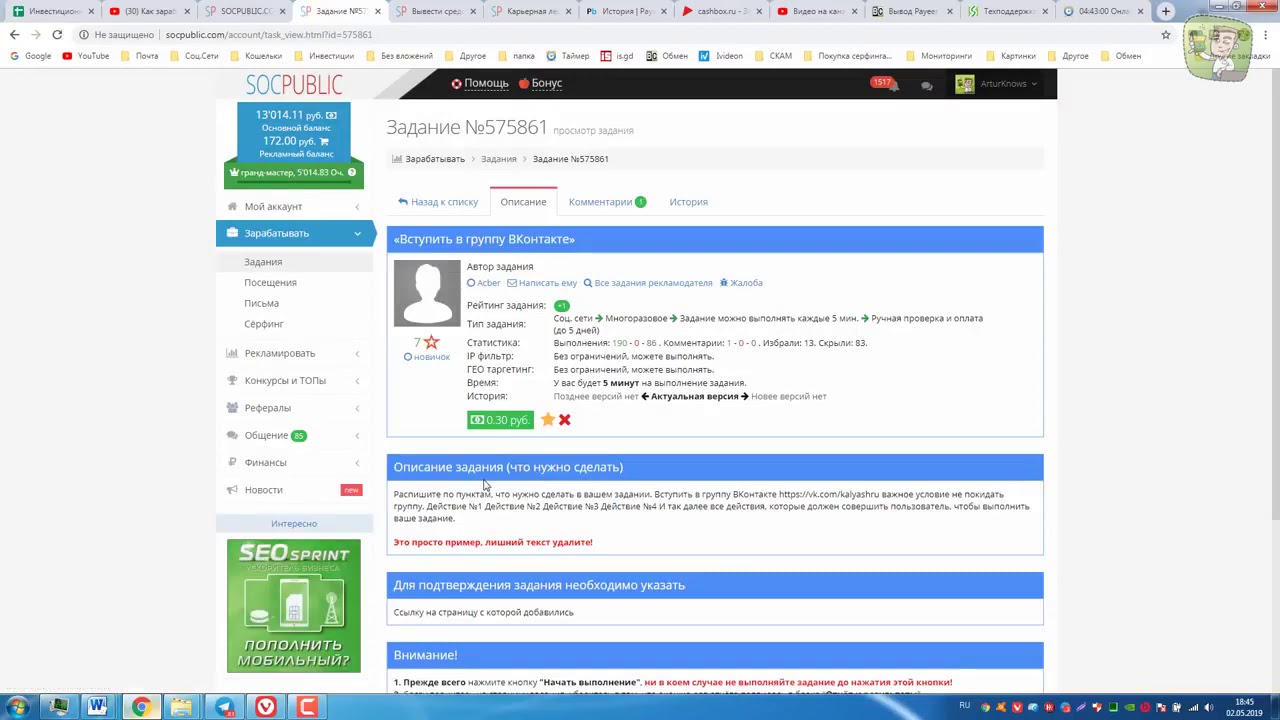Expand the Рекламировать sidebar section
Image resolution: width=1280 pixels, height=720 pixels.
point(294,353)
